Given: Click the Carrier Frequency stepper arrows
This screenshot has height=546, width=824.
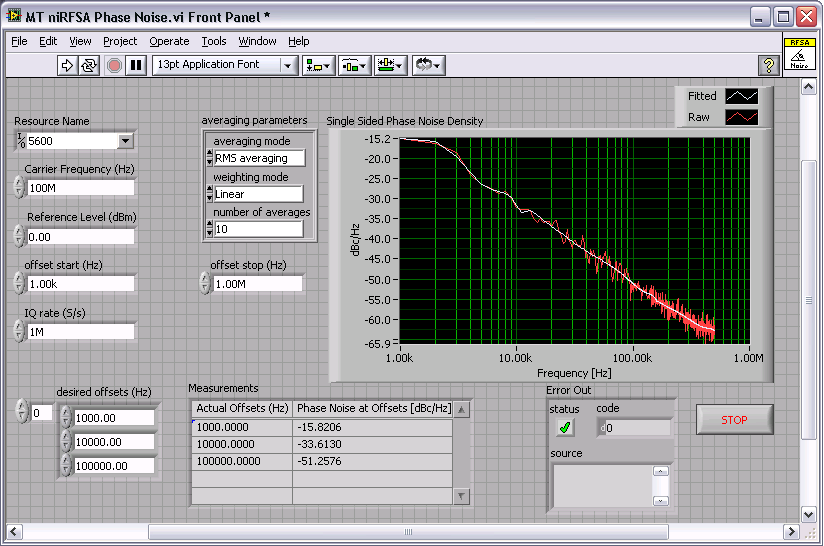Looking at the screenshot, I should [x=19, y=187].
